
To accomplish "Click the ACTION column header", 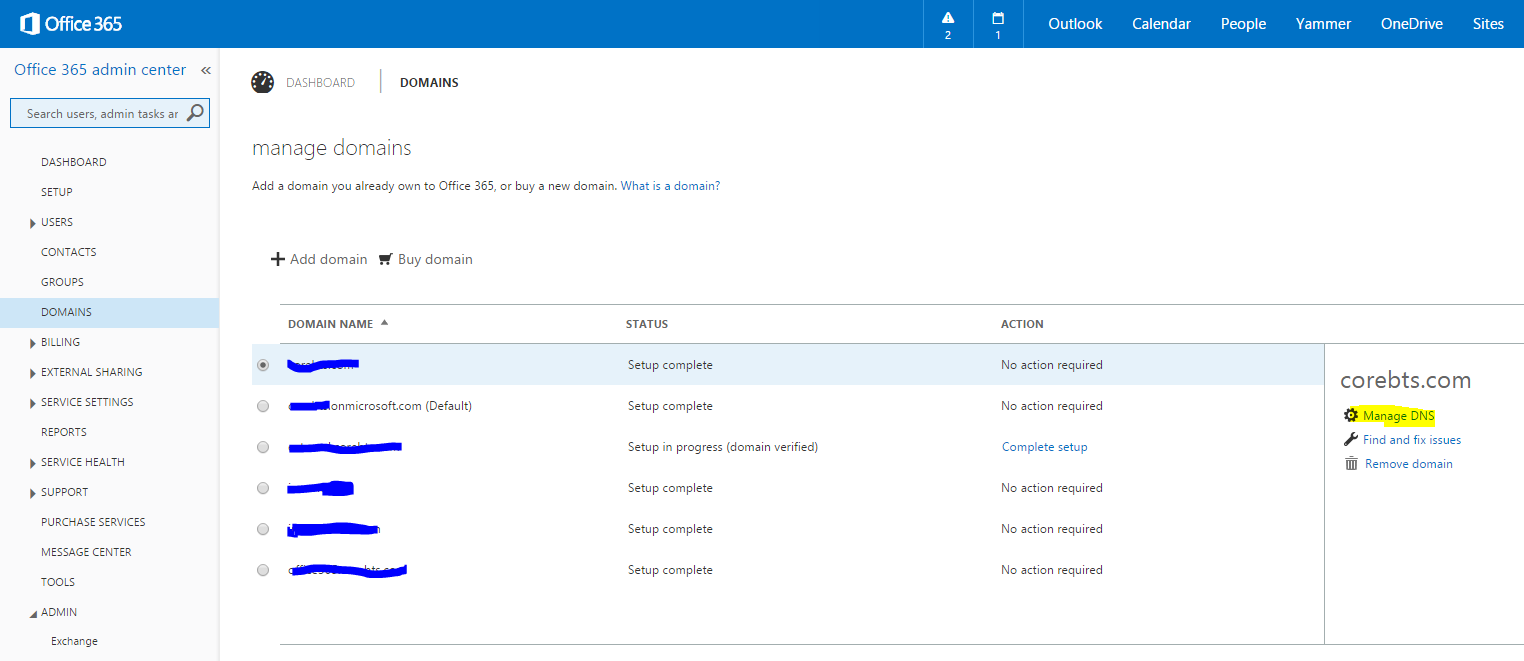I will coord(1022,324).
